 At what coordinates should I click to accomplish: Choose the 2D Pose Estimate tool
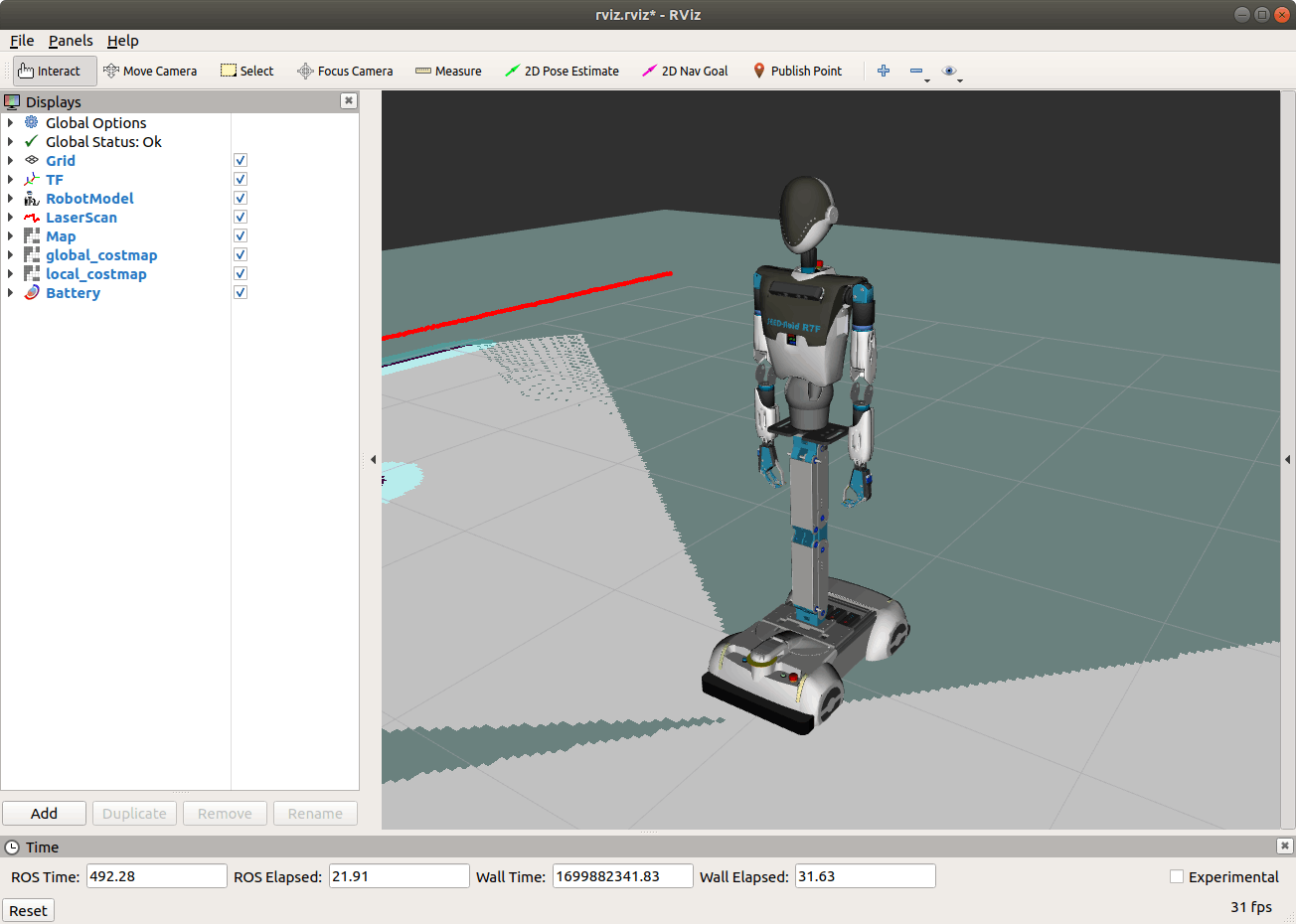(x=562, y=71)
